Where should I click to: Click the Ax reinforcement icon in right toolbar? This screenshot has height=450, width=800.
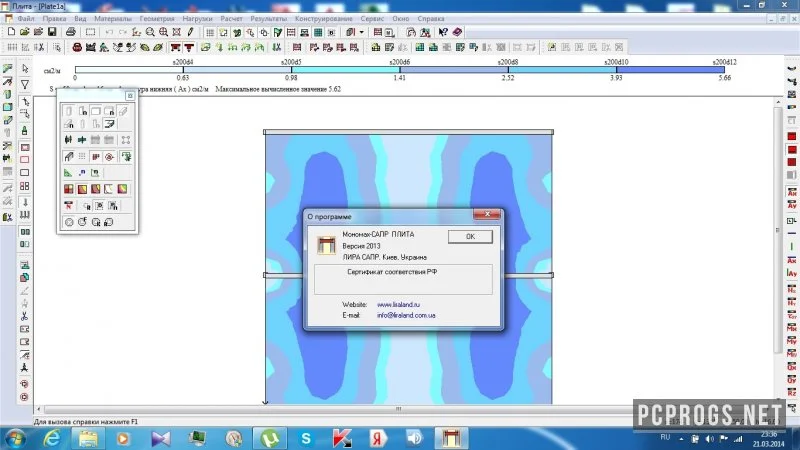792,193
